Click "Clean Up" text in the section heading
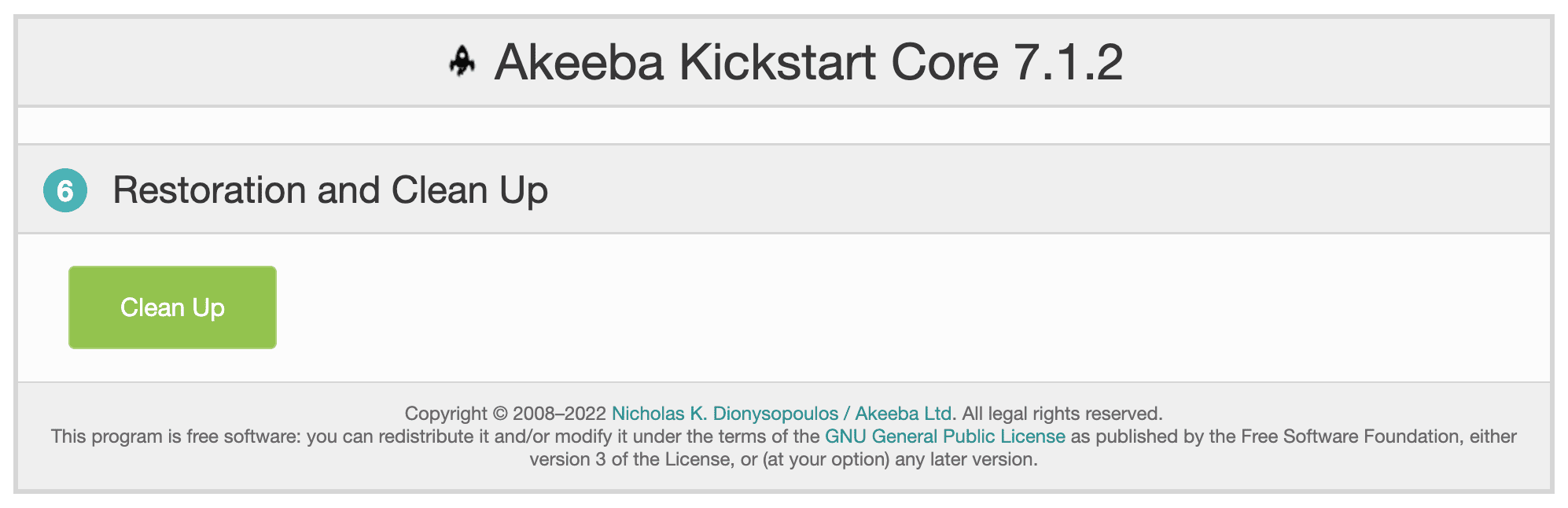The width and height of the screenshot is (1568, 508). [469, 190]
